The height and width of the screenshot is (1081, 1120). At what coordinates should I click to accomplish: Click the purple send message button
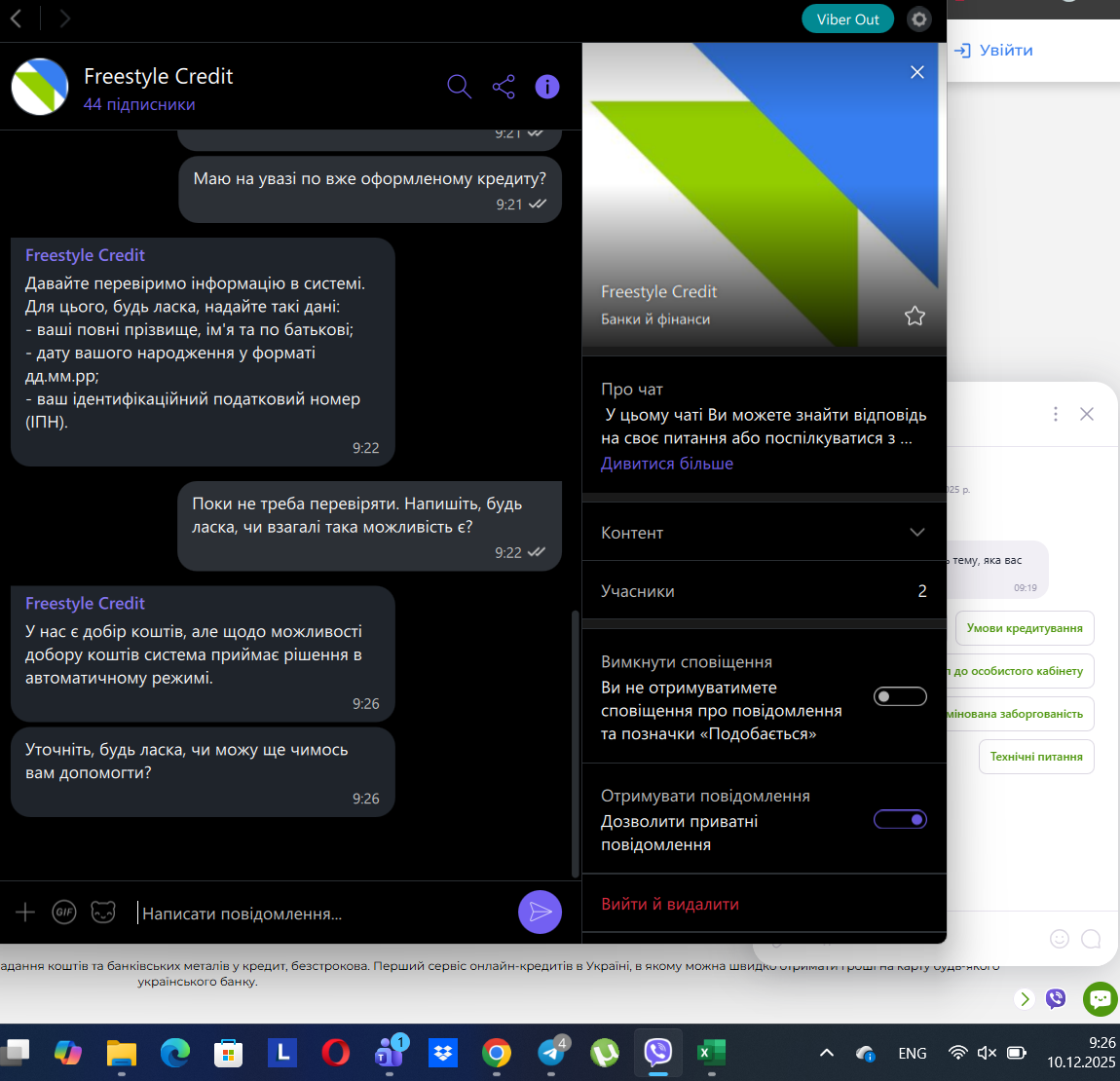click(540, 913)
